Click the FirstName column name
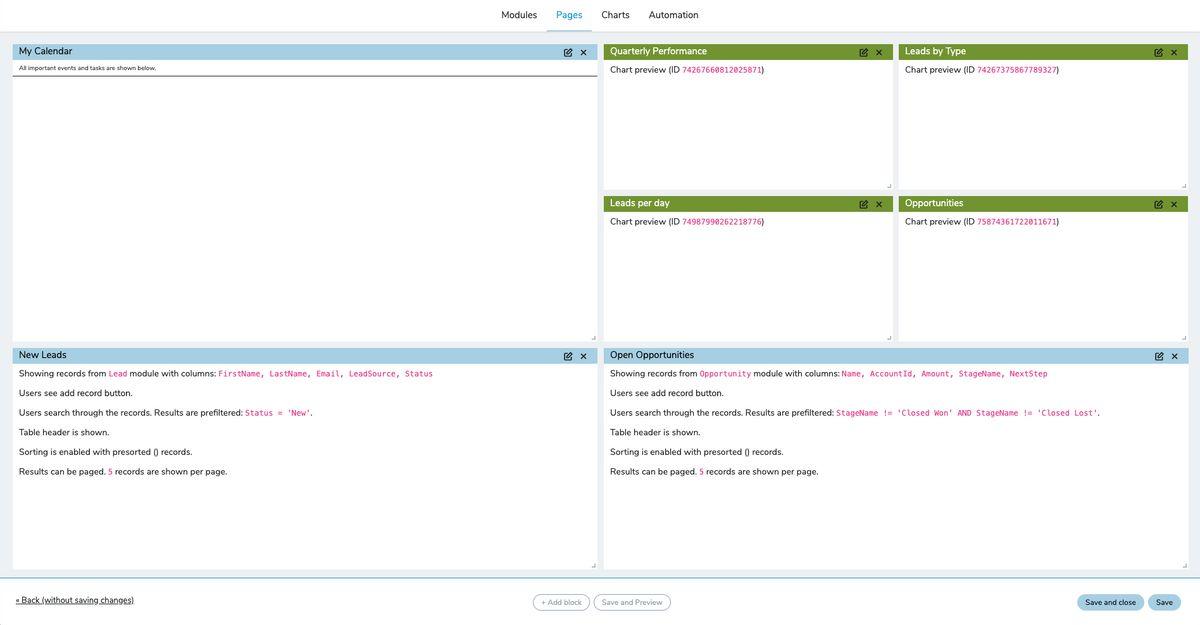Image resolution: width=1200 pixels, height=625 pixels. tap(239, 374)
